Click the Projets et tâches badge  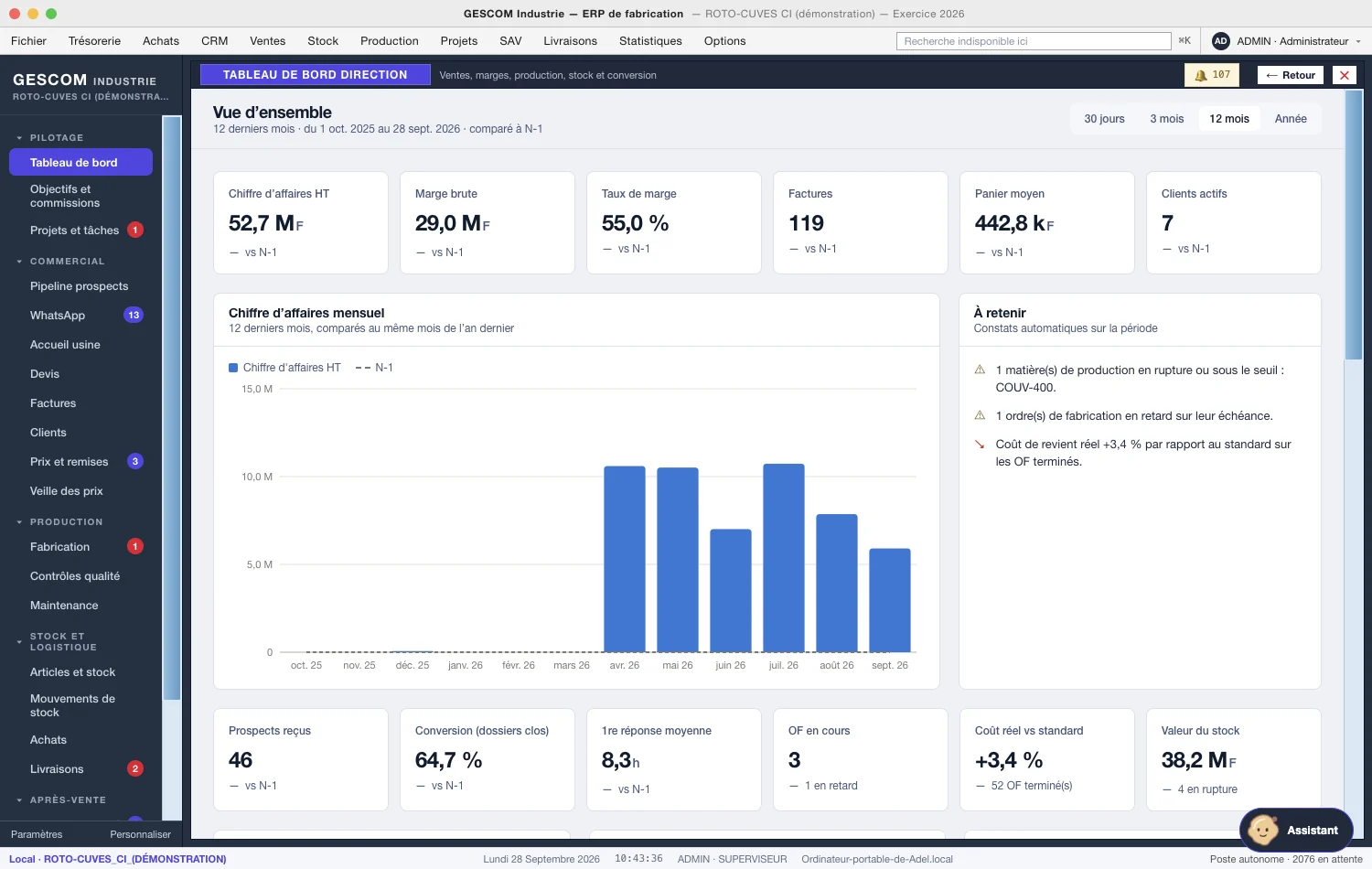pyautogui.click(x=135, y=230)
